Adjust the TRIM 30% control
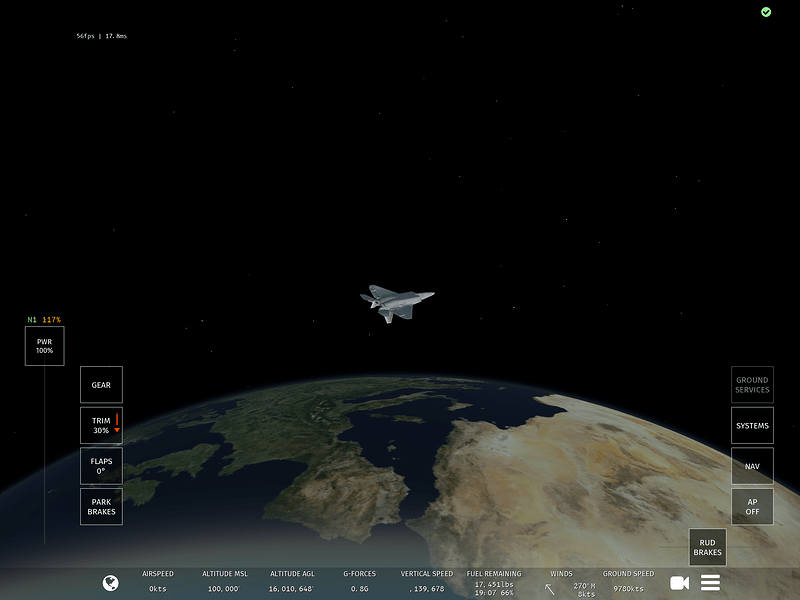The image size is (800, 600). tap(101, 425)
